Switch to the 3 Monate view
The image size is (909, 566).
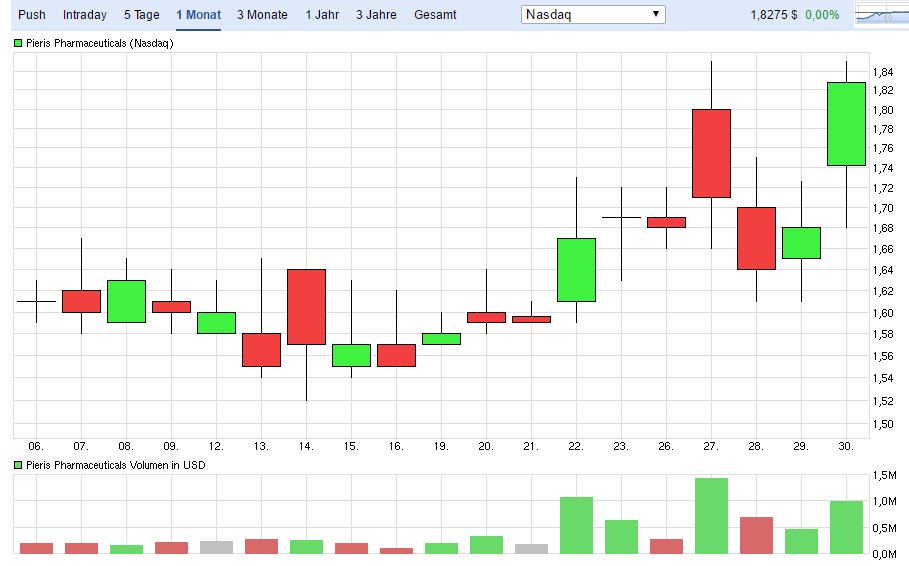click(262, 15)
